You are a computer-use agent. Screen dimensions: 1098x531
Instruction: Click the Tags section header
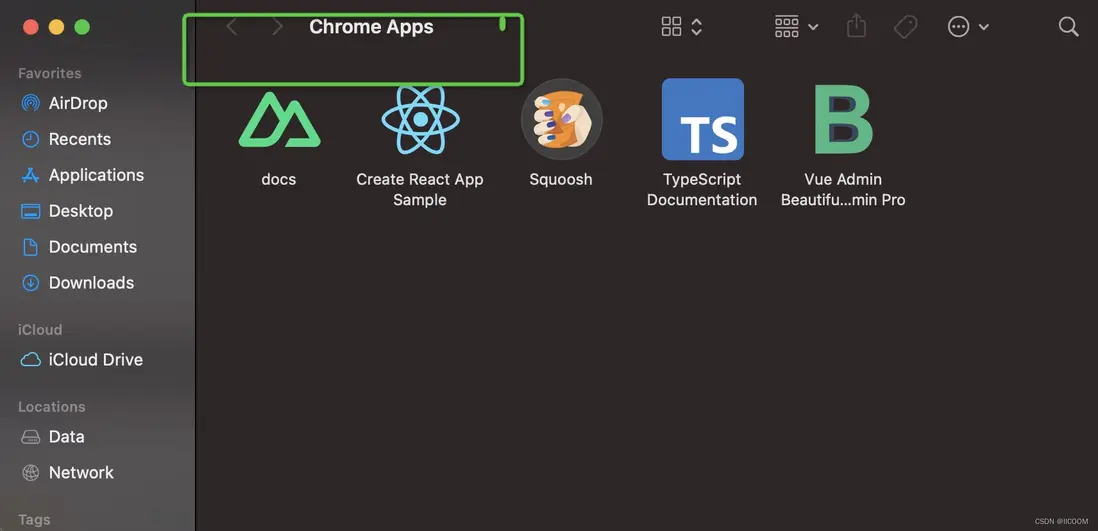(x=34, y=520)
